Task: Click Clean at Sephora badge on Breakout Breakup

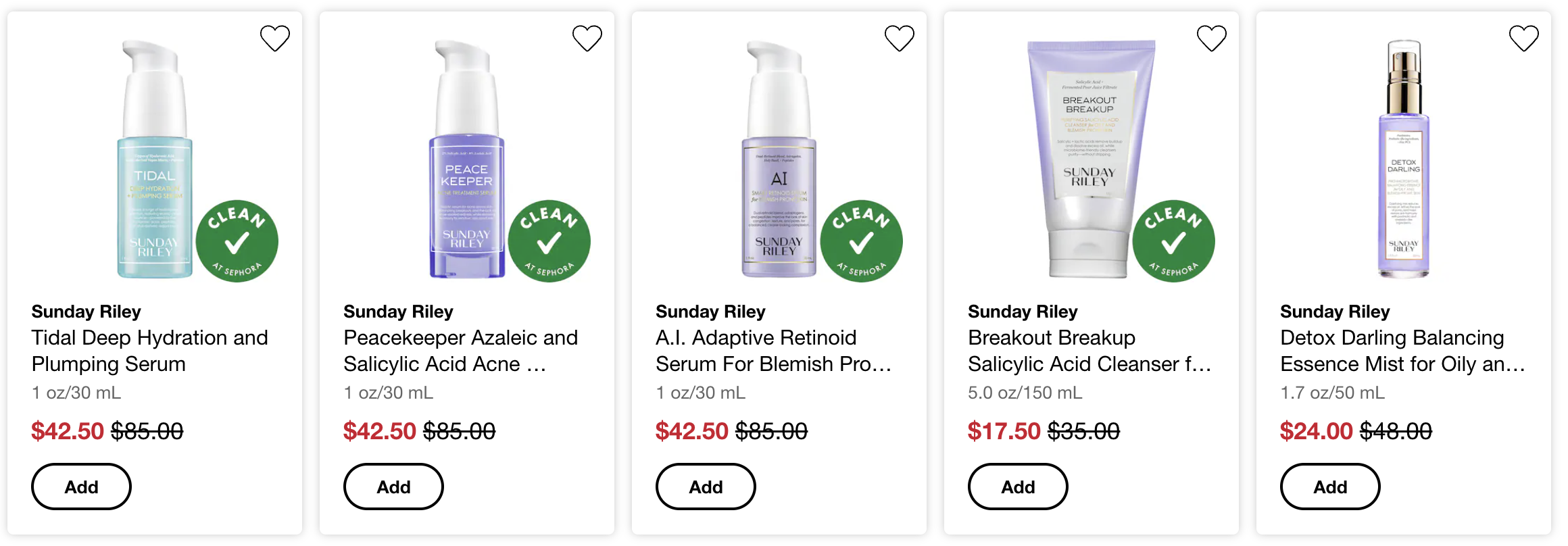Action: click(1174, 241)
